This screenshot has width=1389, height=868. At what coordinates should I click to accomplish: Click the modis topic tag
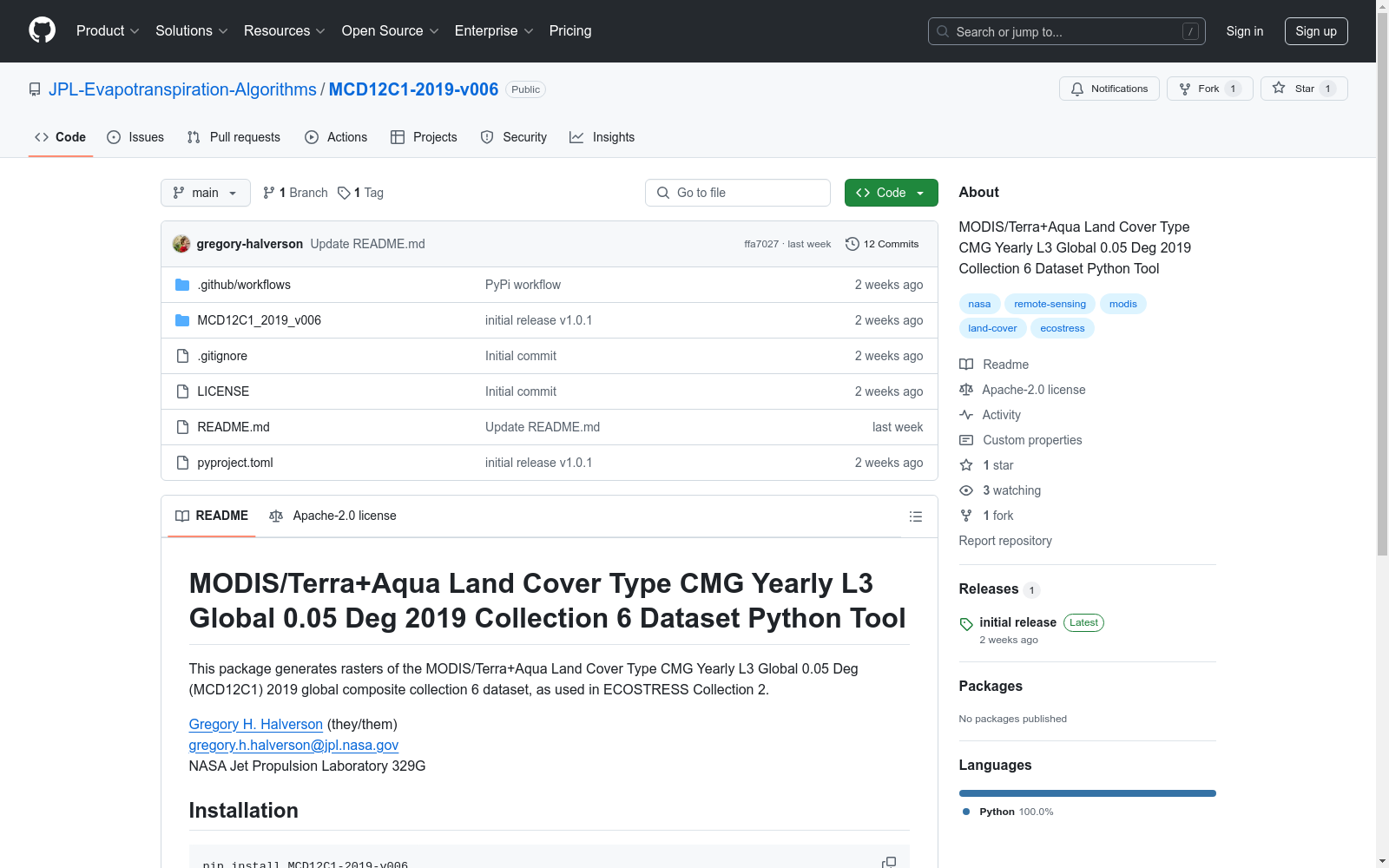pos(1122,304)
